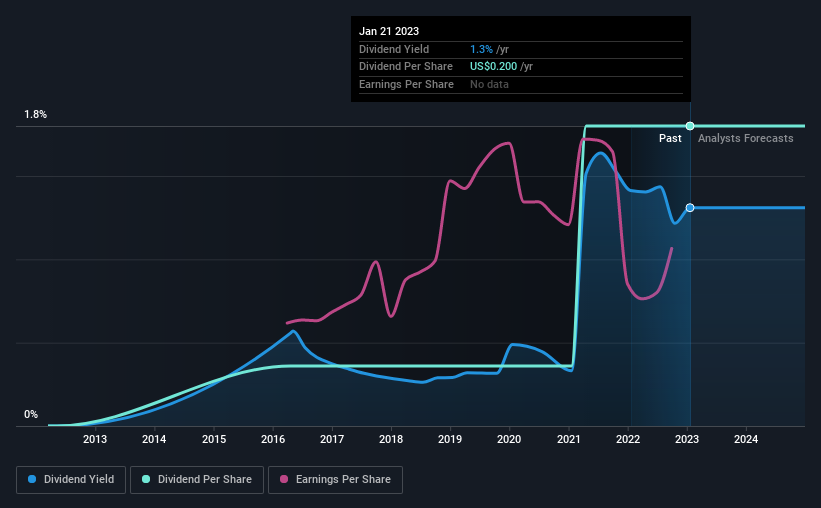The image size is (821, 508).
Task: Click the 0% y-axis label
Action: pos(31,414)
